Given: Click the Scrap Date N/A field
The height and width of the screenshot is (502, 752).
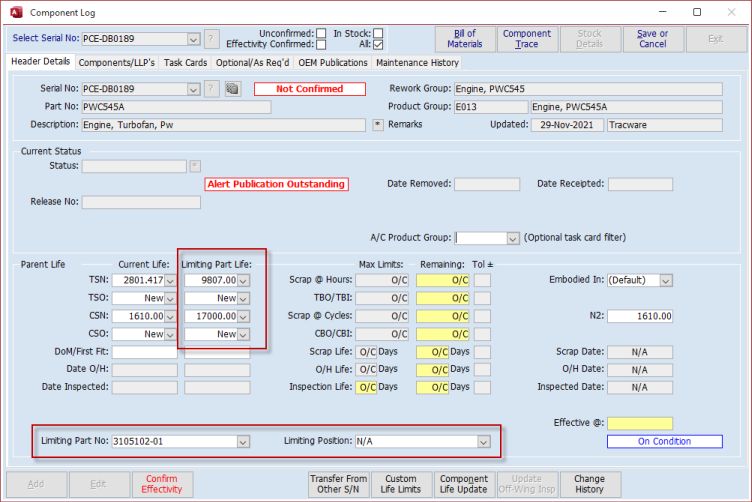Looking at the screenshot, I should [640, 352].
